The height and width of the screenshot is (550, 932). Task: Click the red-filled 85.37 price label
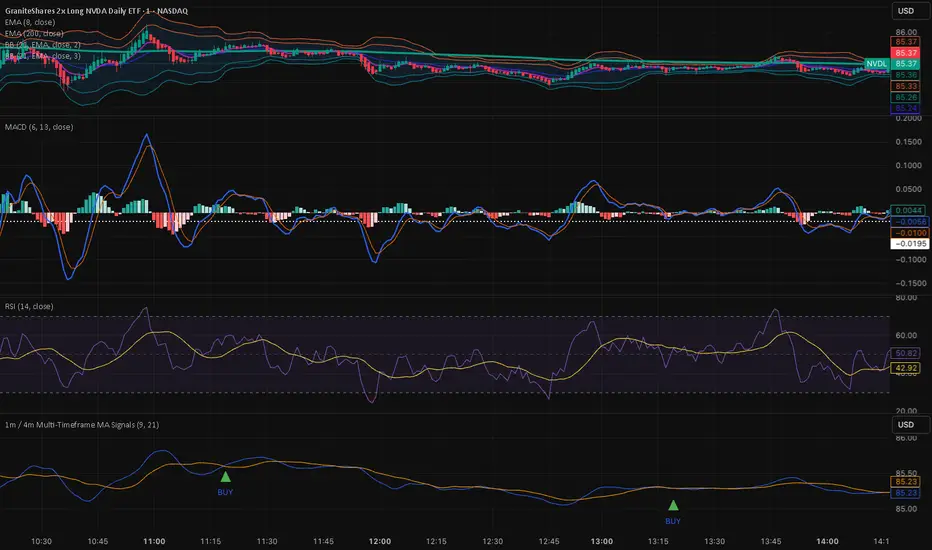pos(906,53)
